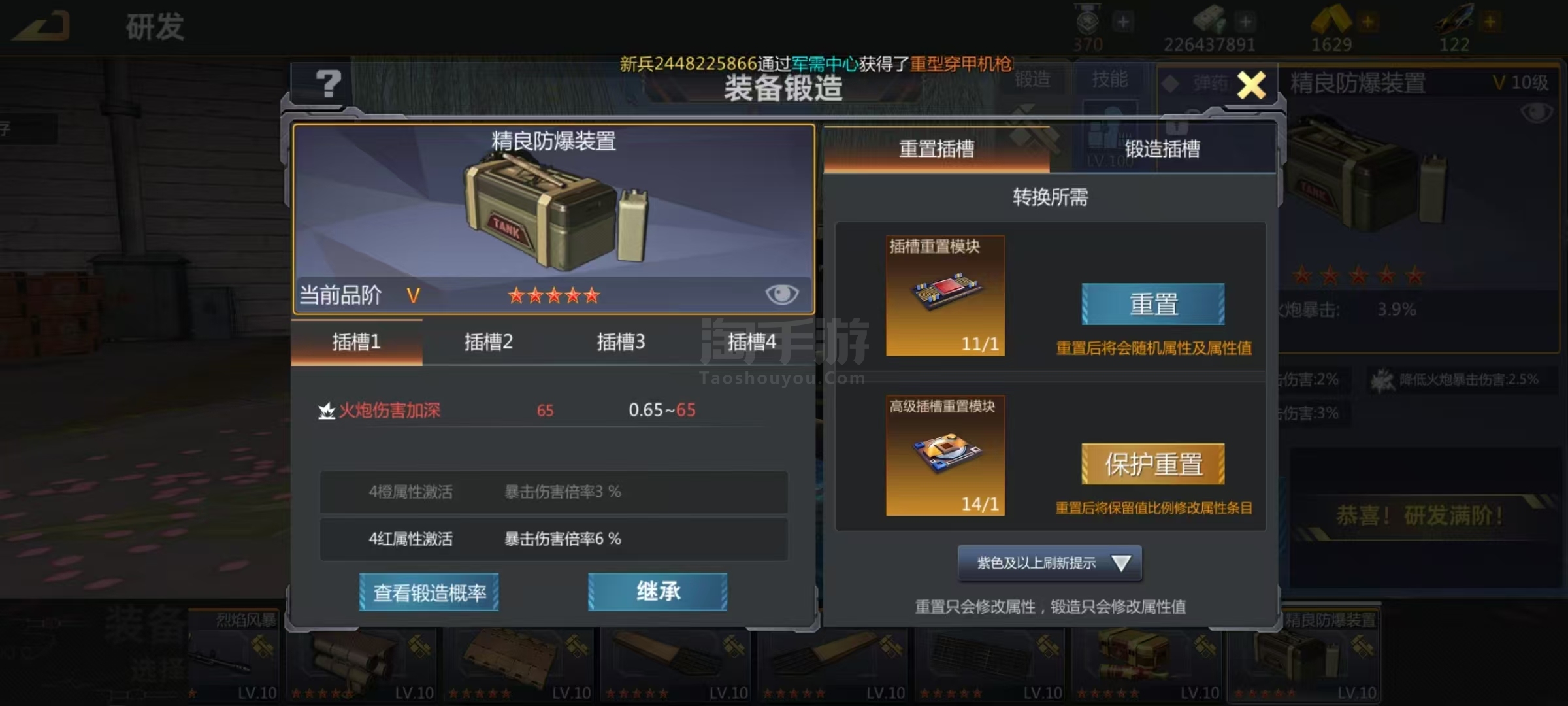Click the back arrow icon beside 研发

(x=42, y=26)
